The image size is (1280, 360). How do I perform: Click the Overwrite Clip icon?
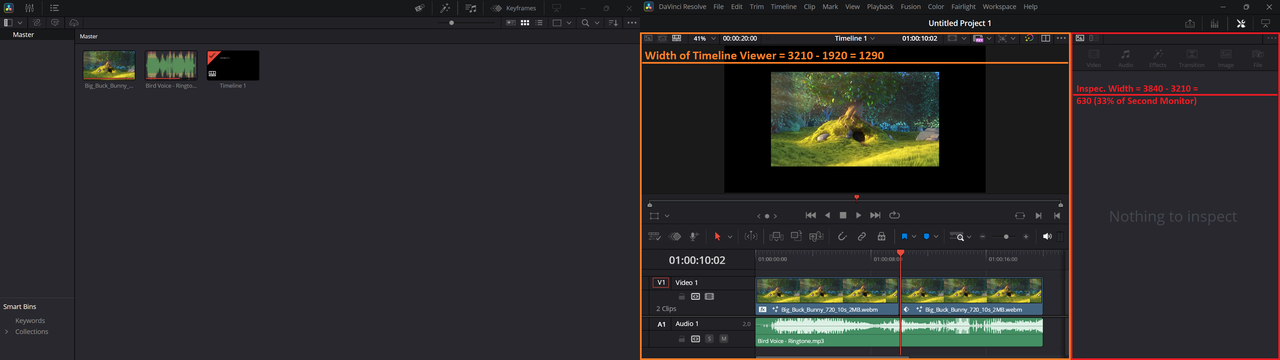point(796,236)
